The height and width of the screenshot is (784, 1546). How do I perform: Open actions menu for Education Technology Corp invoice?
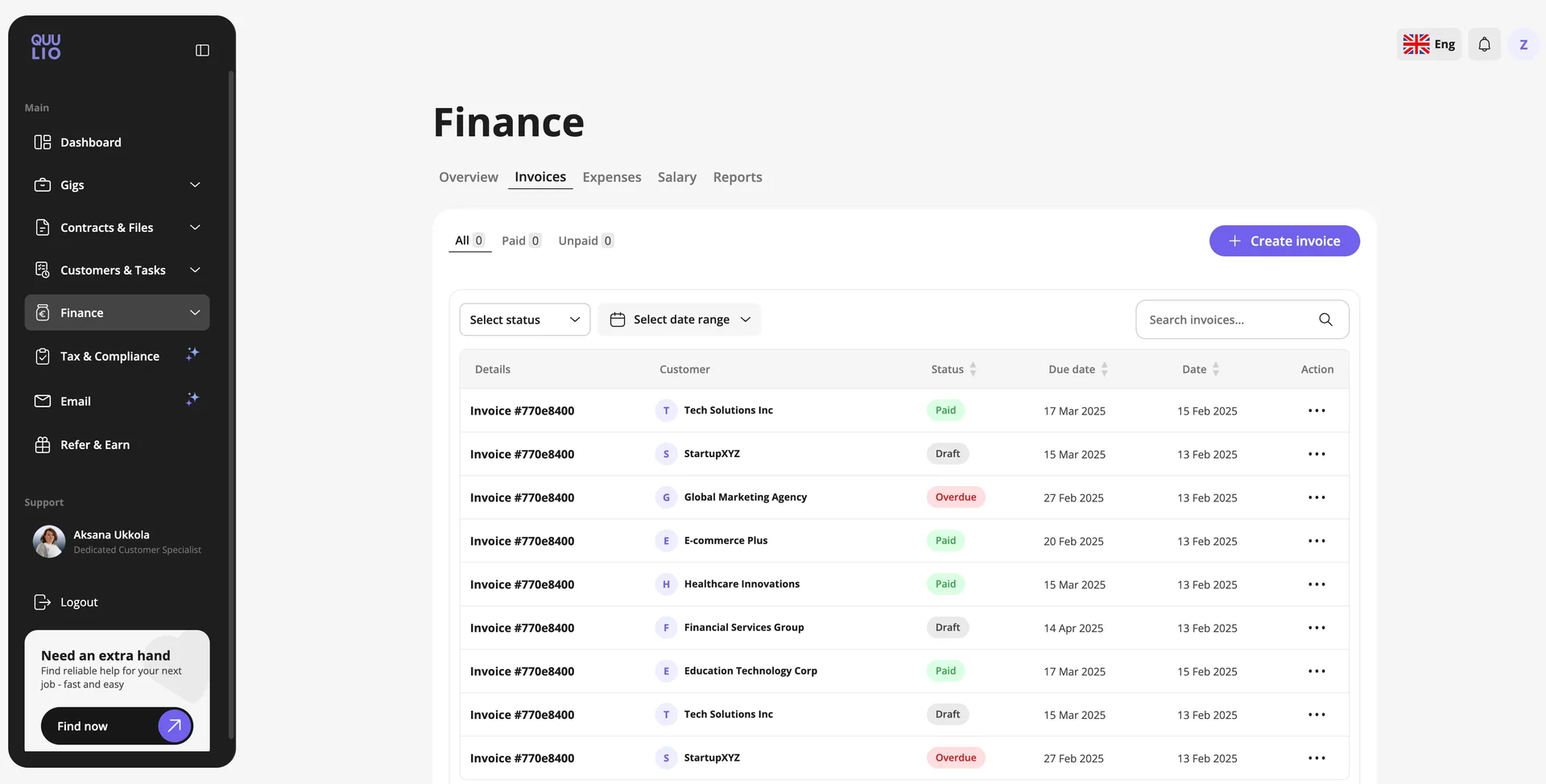click(x=1317, y=671)
